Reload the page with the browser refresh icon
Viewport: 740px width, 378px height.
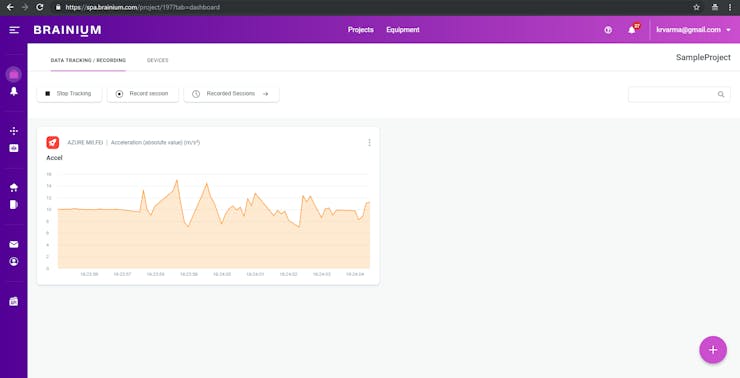(40, 7)
